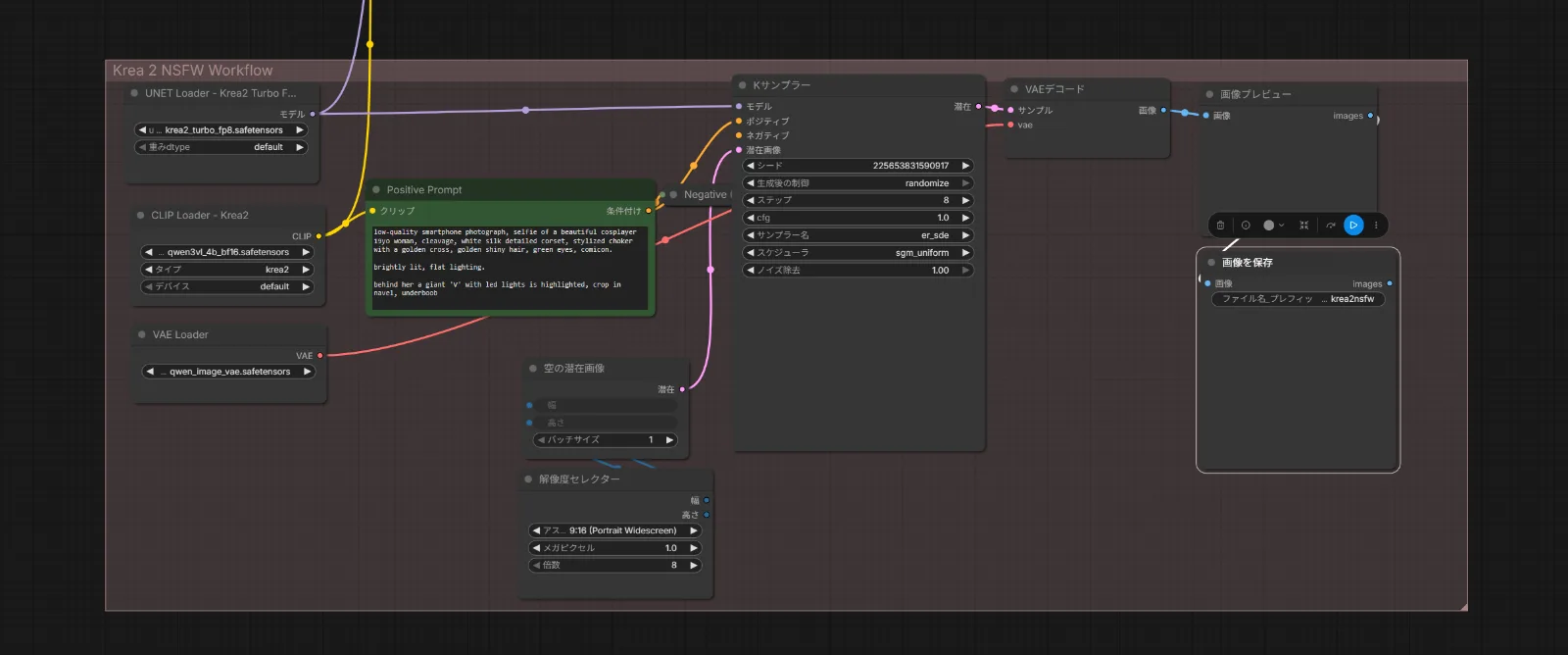
Task: Open 重みdtype default dropdown
Action: 220,147
